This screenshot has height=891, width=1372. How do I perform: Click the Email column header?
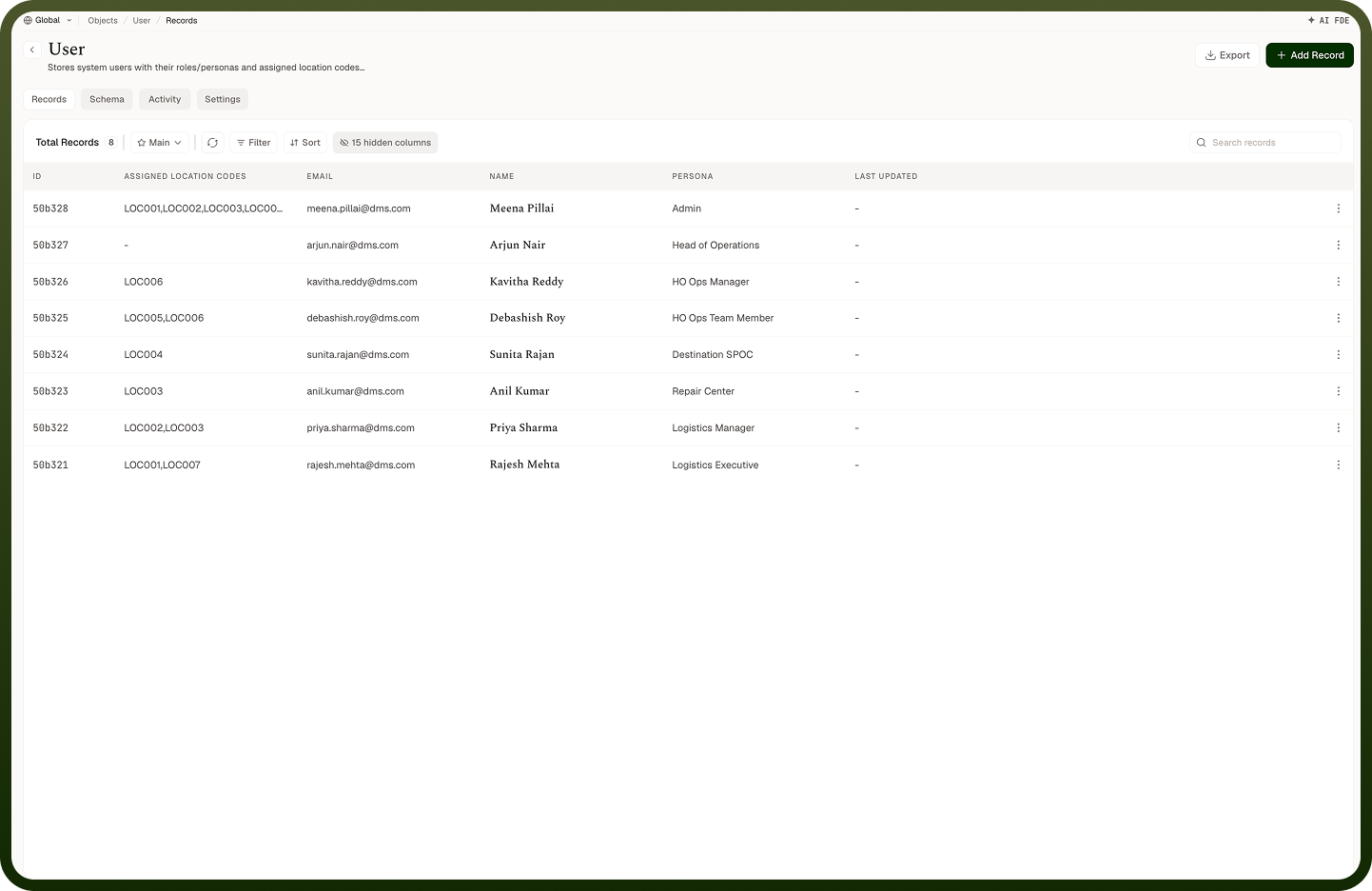point(320,176)
